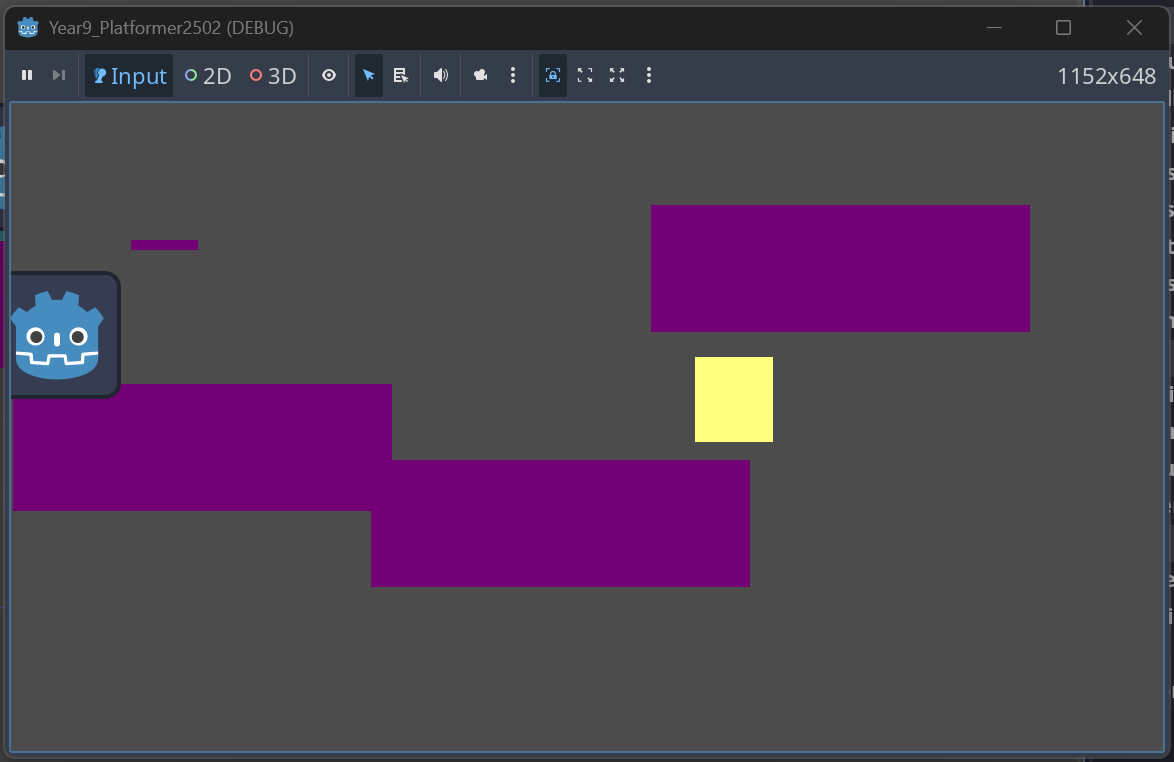Image resolution: width=1174 pixels, height=762 pixels.
Task: Pause the running game
Action: click(27, 76)
